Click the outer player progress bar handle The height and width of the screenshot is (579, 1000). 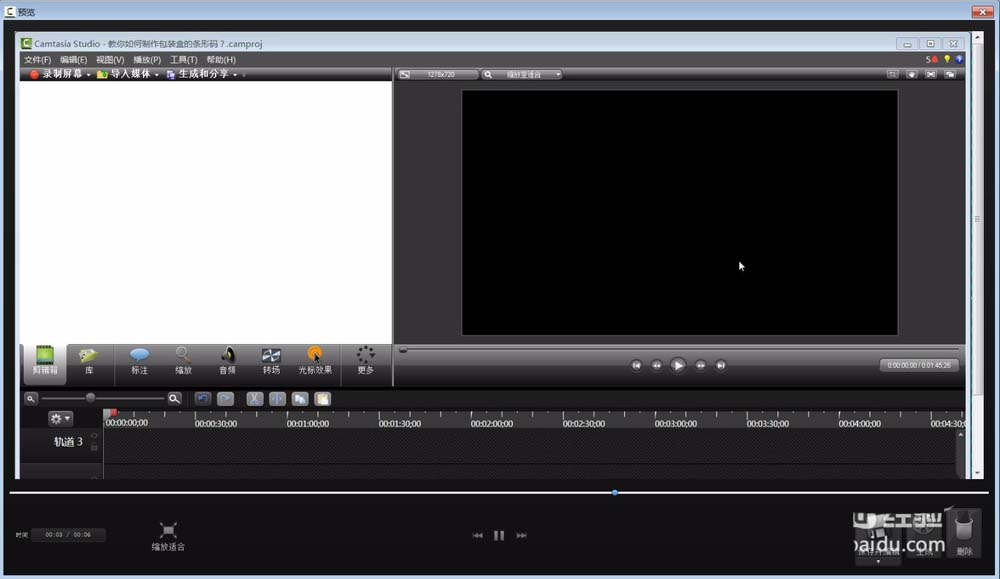(x=615, y=492)
